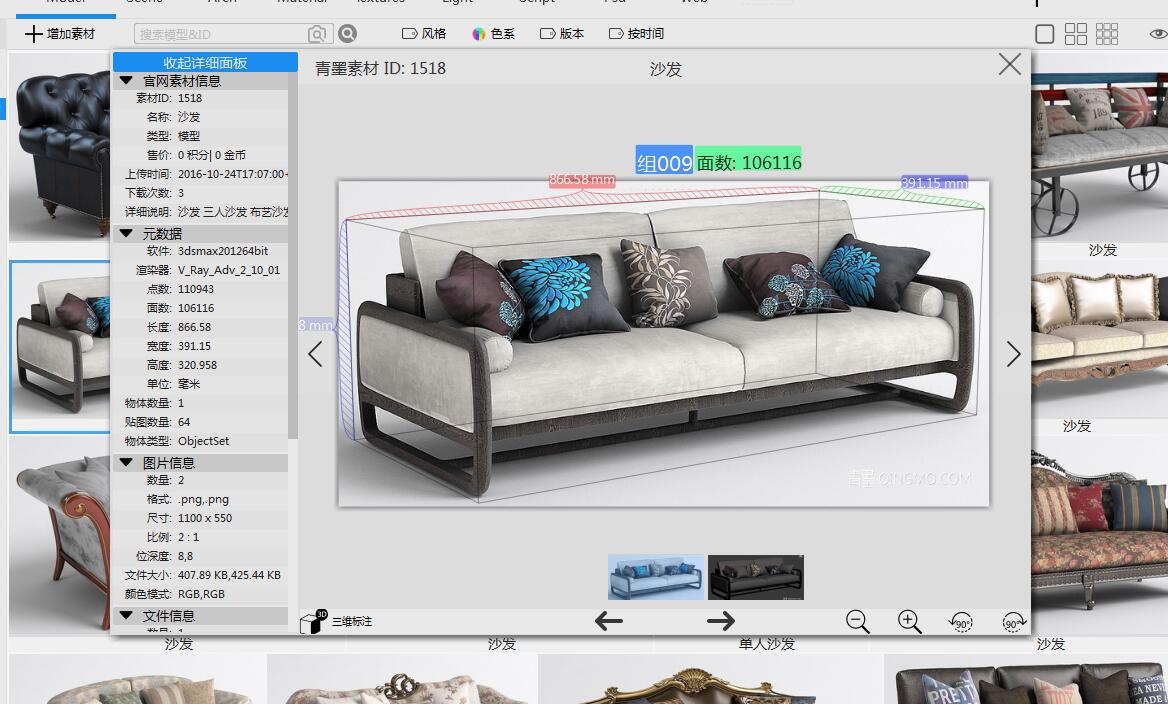Open the 按时间 sort-by-time filter

coord(636,34)
